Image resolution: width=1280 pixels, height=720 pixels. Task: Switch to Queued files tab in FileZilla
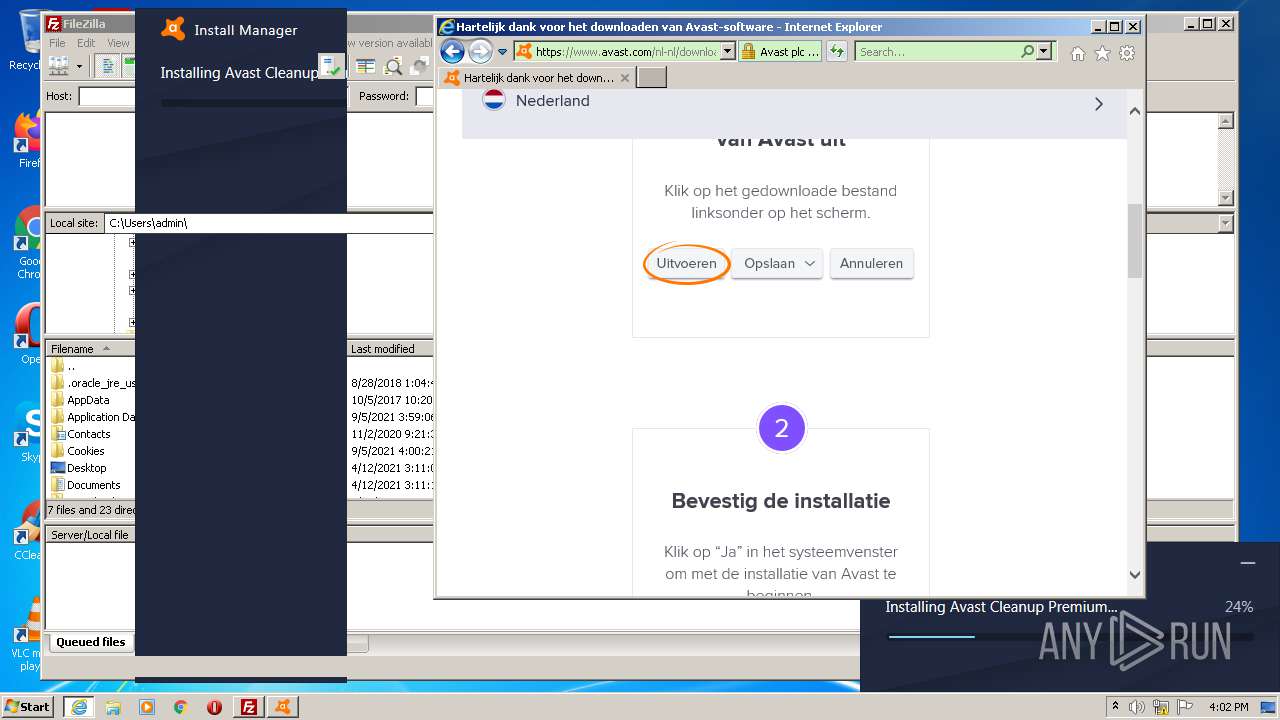91,642
